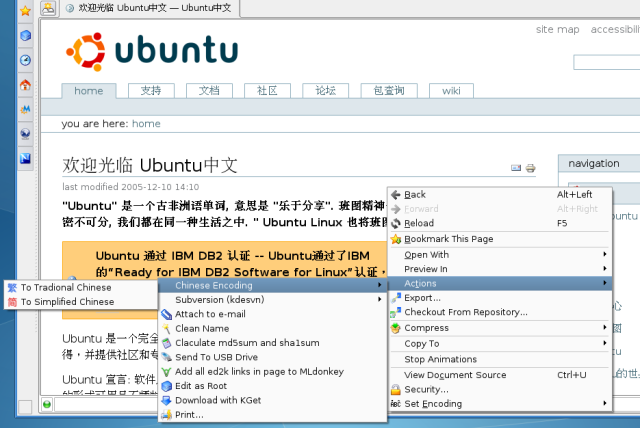Select Claculate md5sum and sha1sum entry
Image resolution: width=640 pixels, height=428 pixels.
pos(272,343)
